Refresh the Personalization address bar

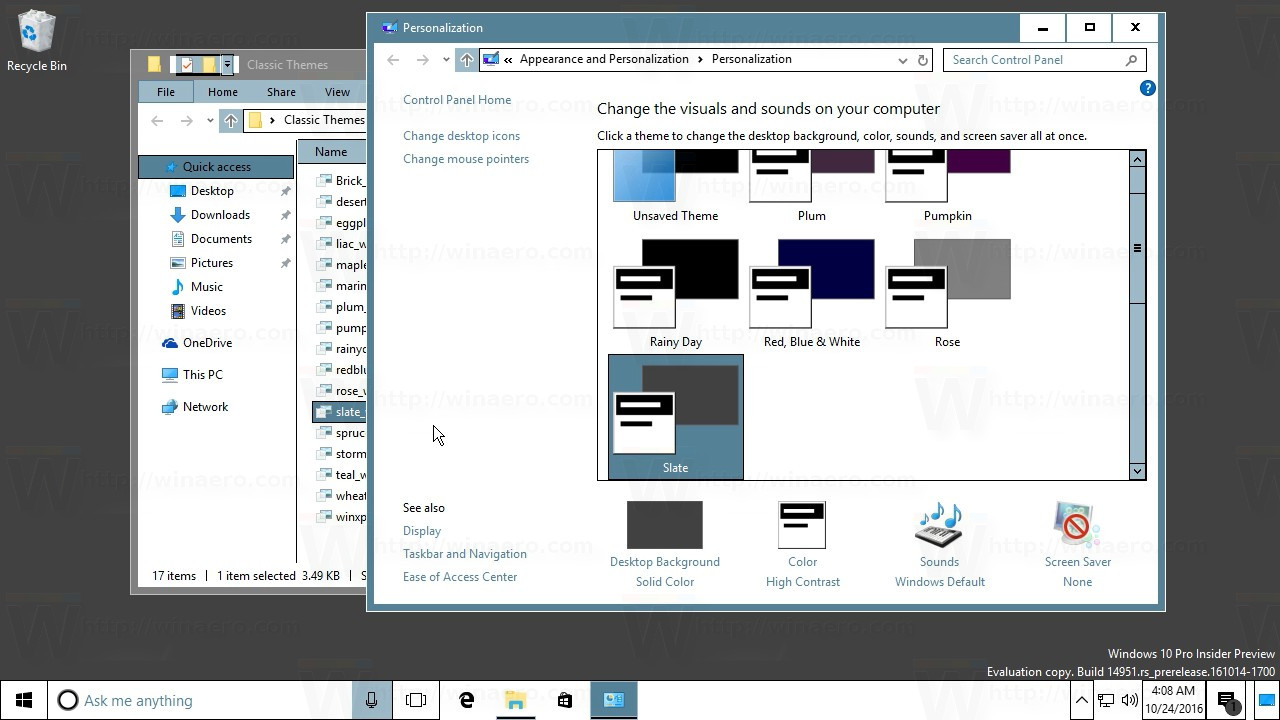click(x=923, y=60)
